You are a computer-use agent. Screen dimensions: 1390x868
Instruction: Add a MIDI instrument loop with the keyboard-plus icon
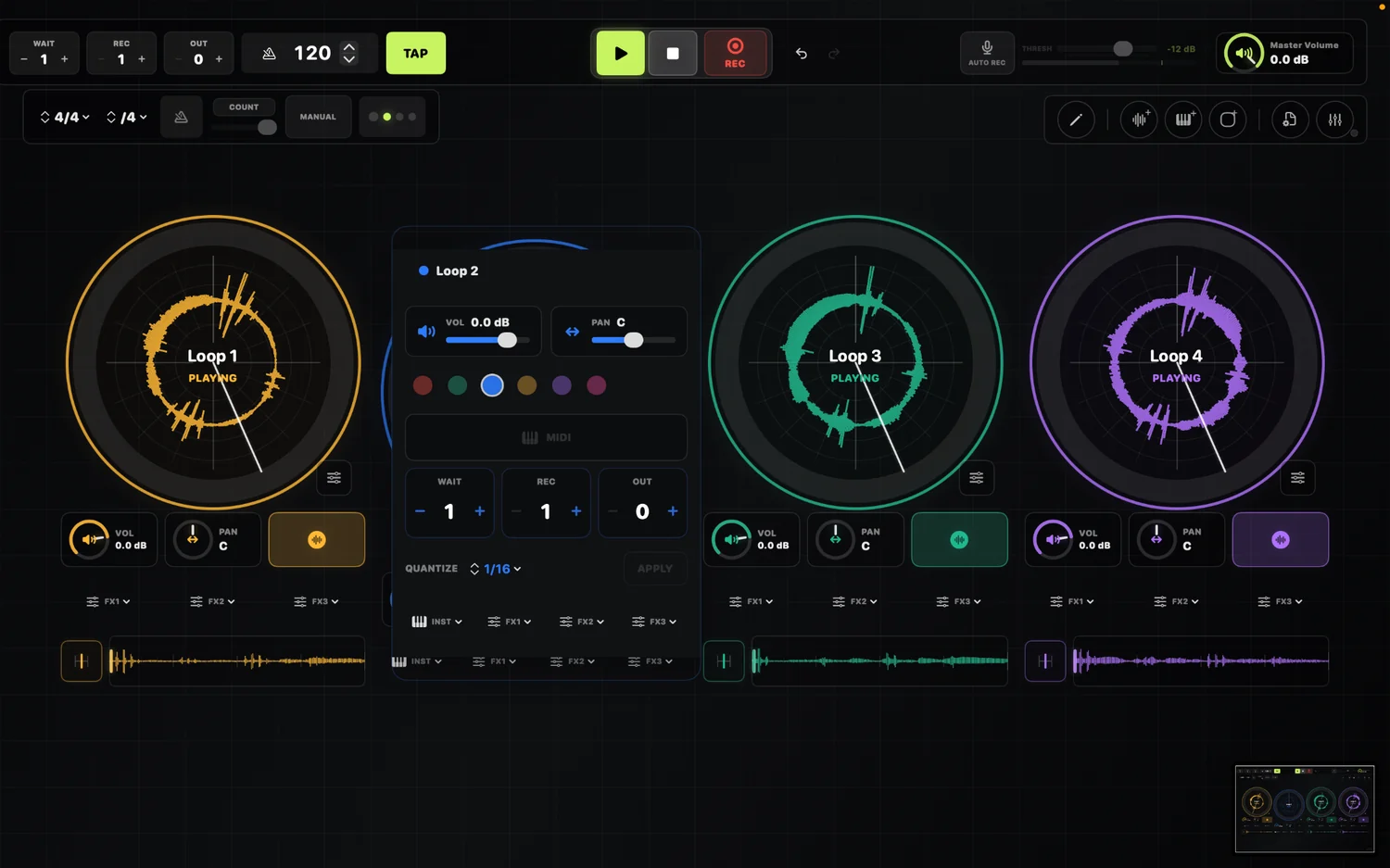coord(1183,120)
